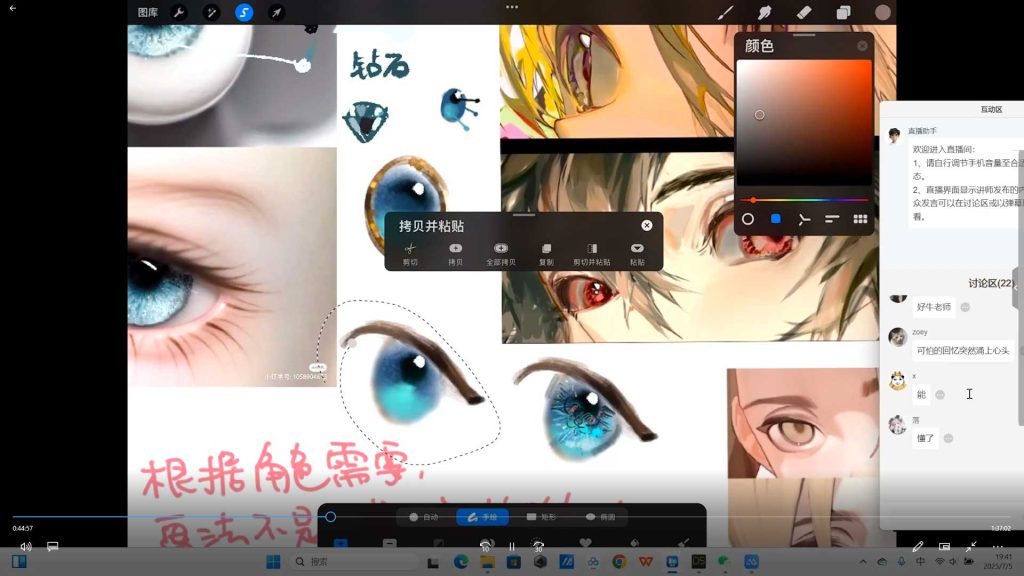The height and width of the screenshot is (576, 1024).
Task: Adjust the video player volume icon
Action: click(25, 547)
